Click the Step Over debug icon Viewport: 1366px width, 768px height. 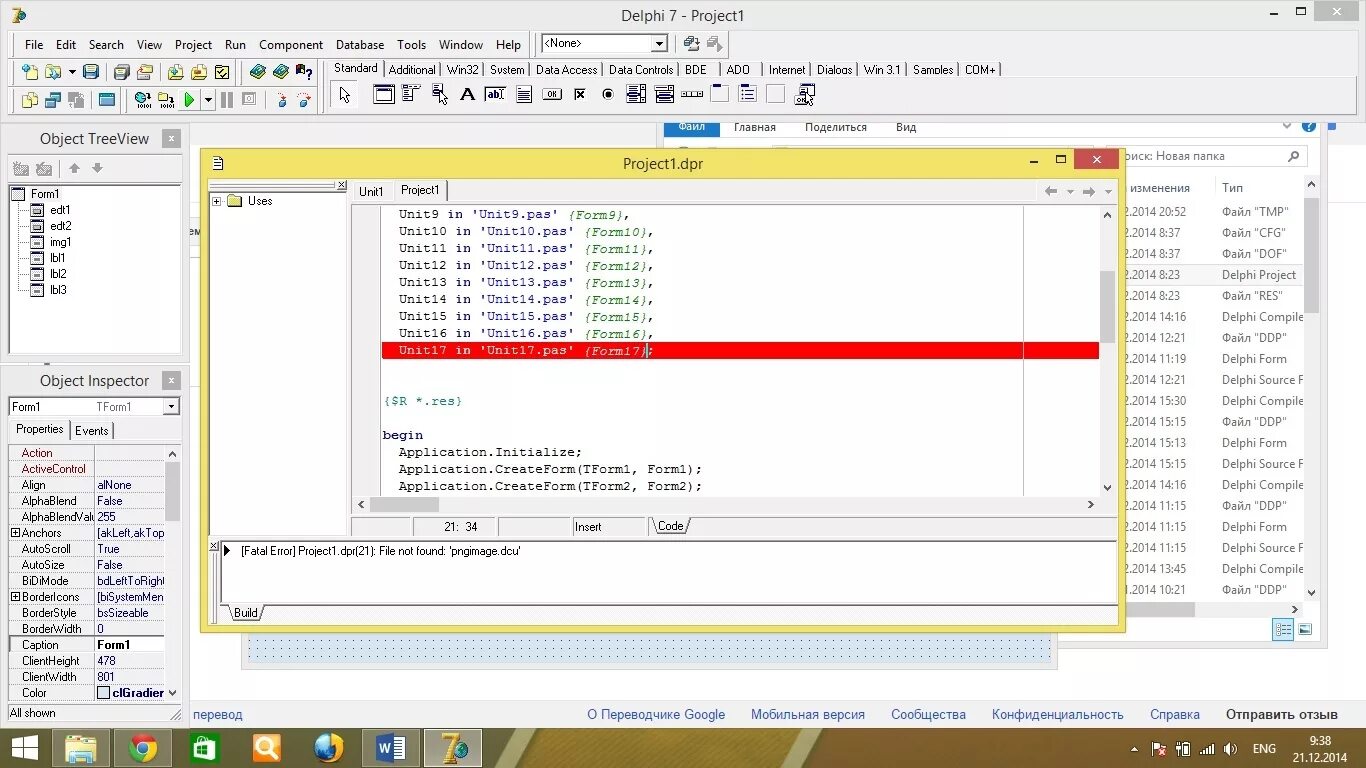304,99
